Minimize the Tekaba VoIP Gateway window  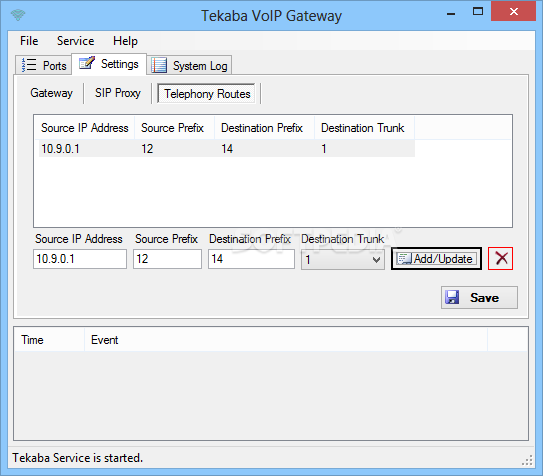point(451,14)
